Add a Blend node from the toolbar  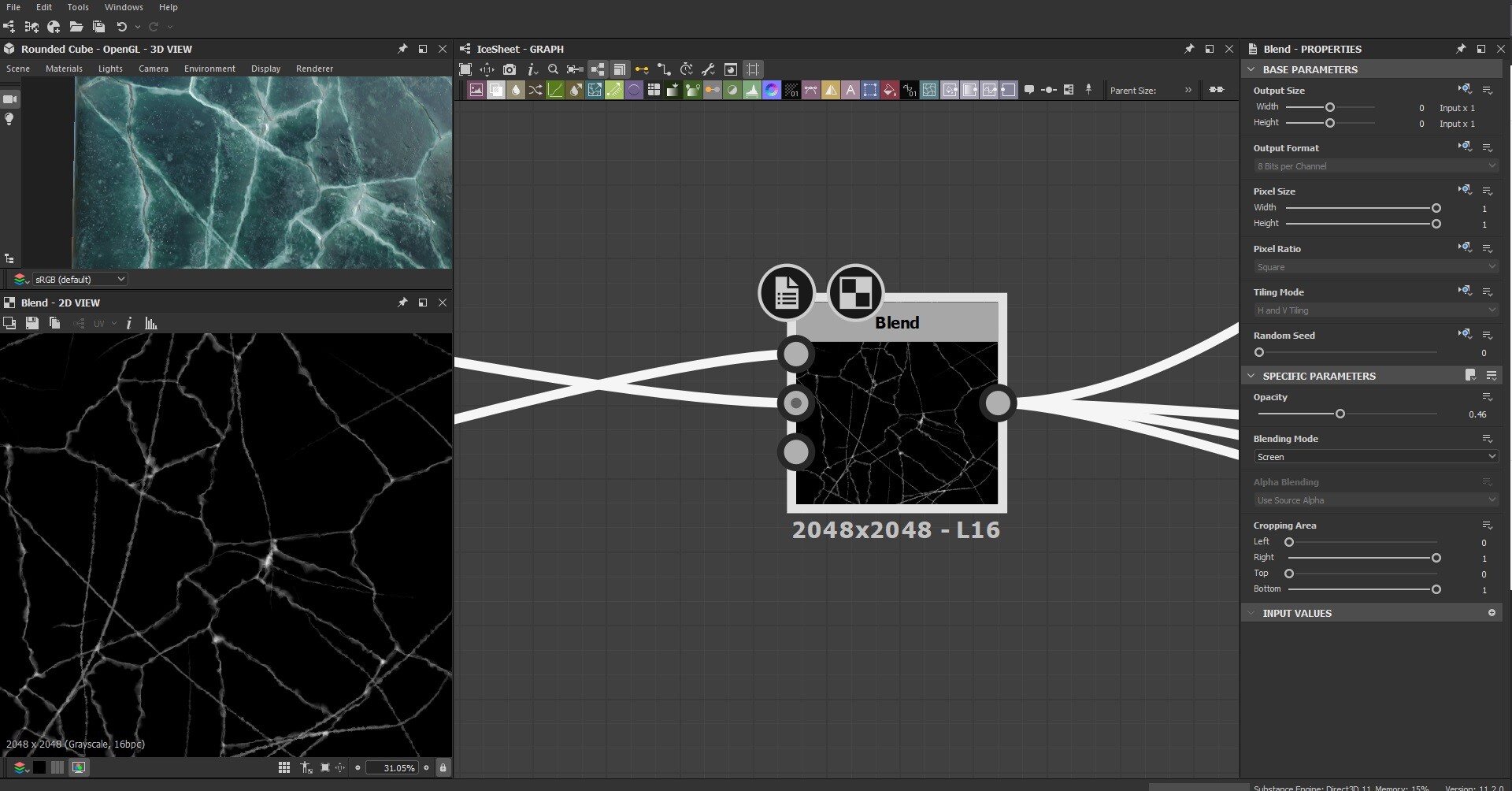point(496,90)
